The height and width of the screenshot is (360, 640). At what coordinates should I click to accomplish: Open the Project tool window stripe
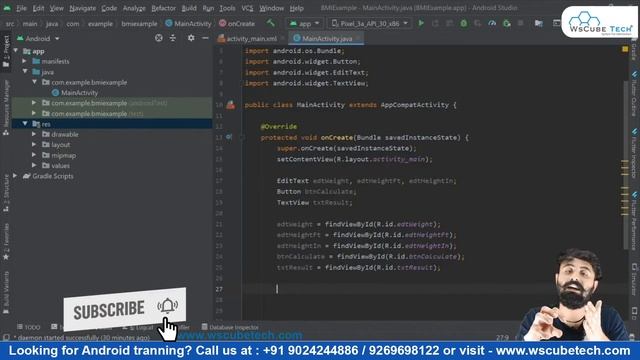click(6, 51)
